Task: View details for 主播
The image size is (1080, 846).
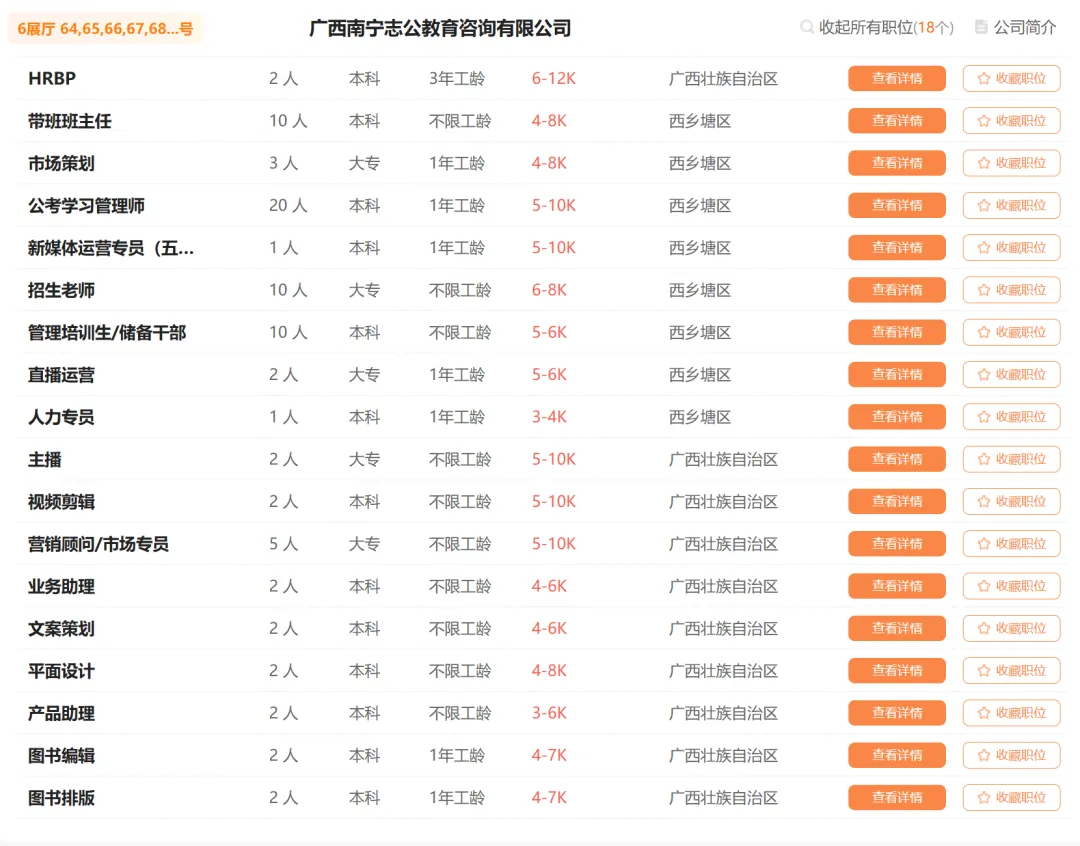Action: (x=897, y=459)
